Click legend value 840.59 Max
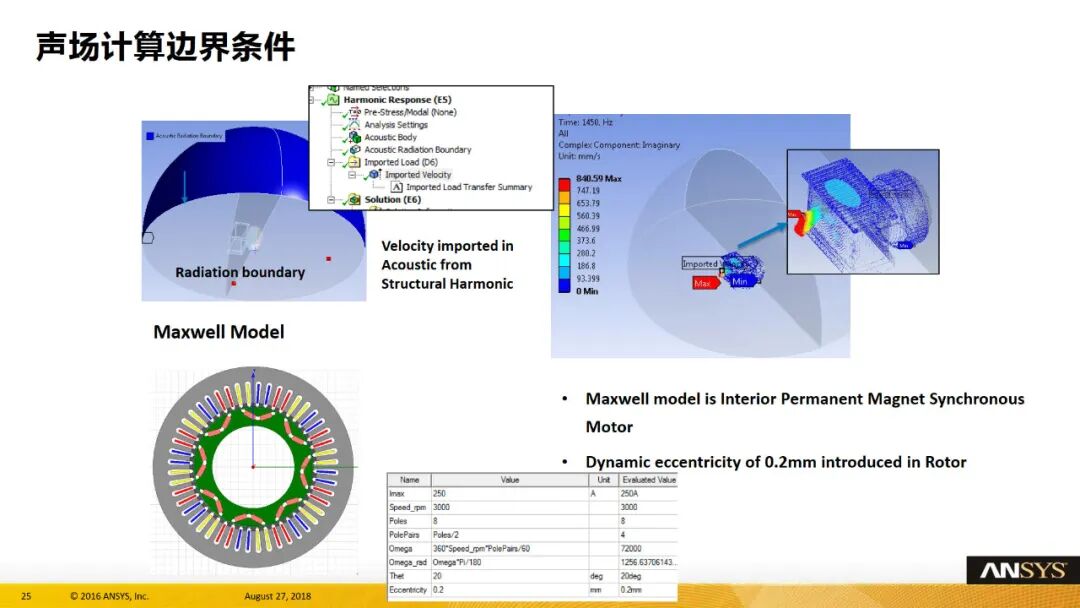1080x608 pixels. (599, 178)
